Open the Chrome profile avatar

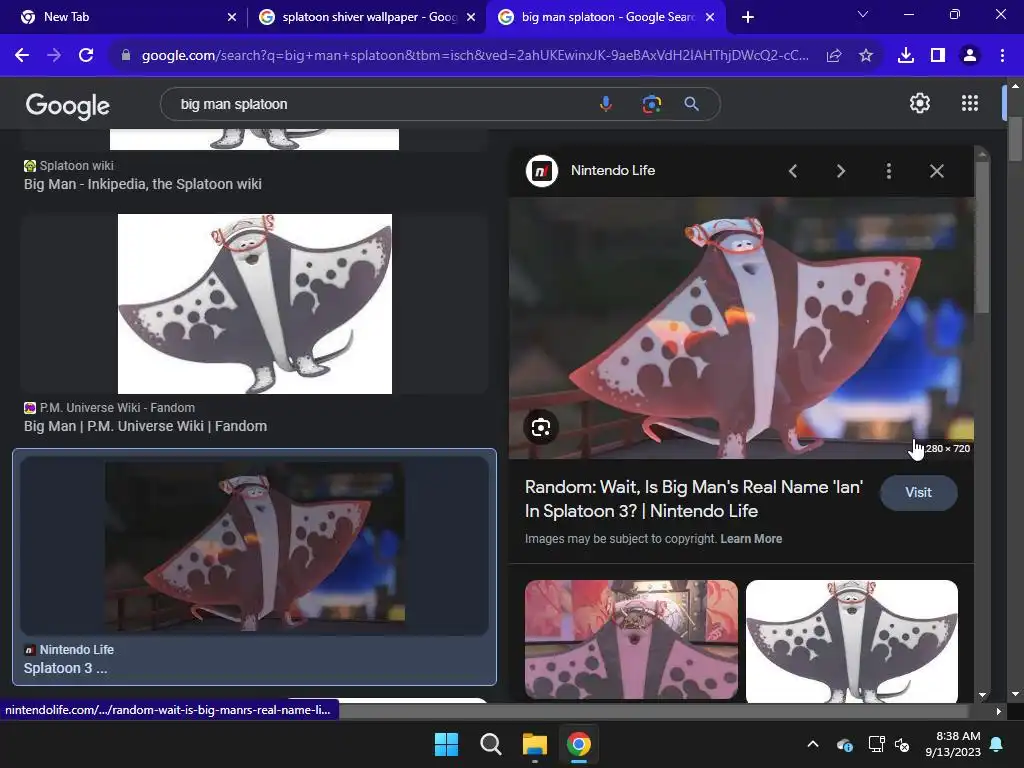[x=970, y=56]
